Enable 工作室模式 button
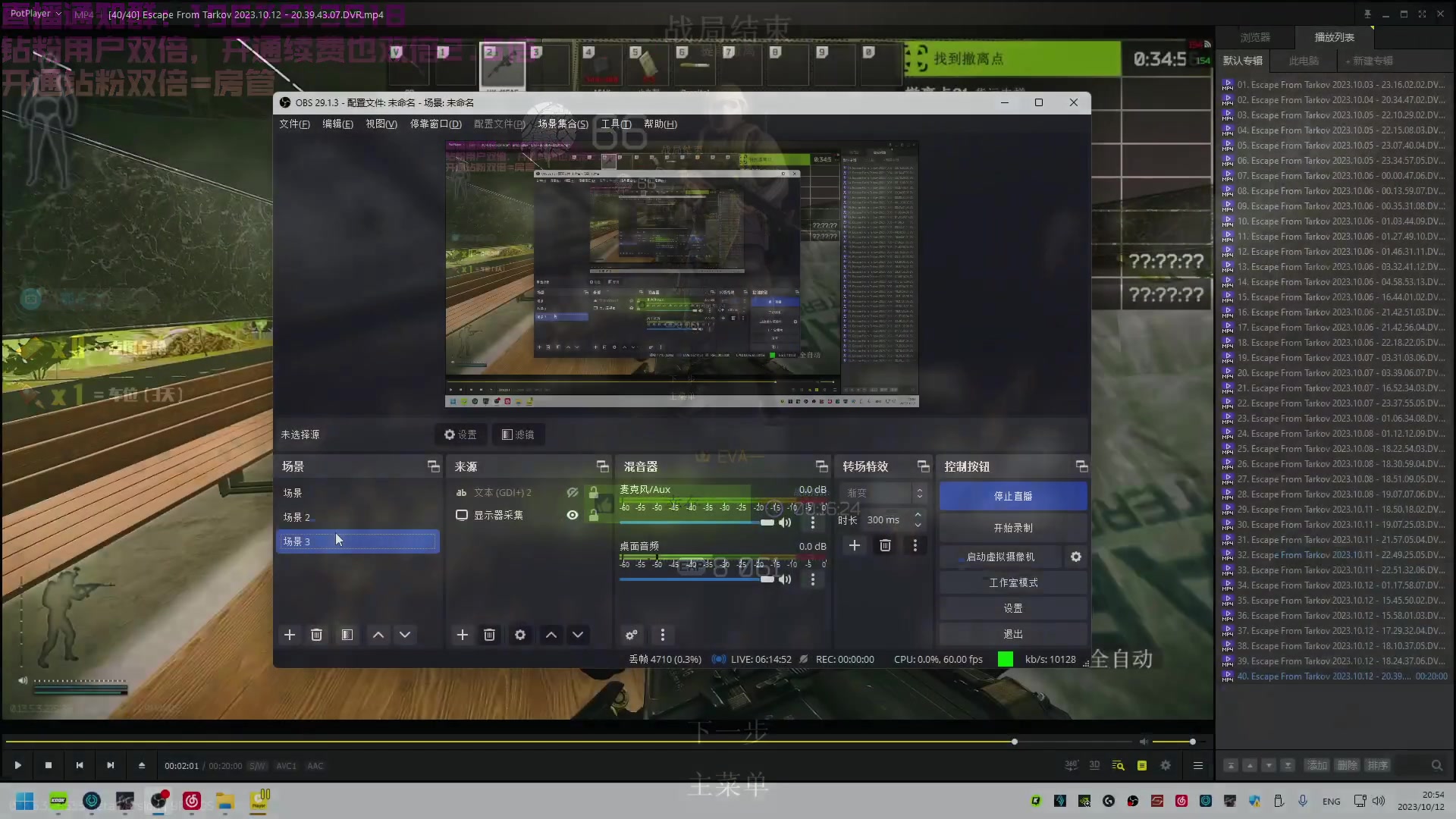This screenshot has height=819, width=1456. pyautogui.click(x=1013, y=582)
